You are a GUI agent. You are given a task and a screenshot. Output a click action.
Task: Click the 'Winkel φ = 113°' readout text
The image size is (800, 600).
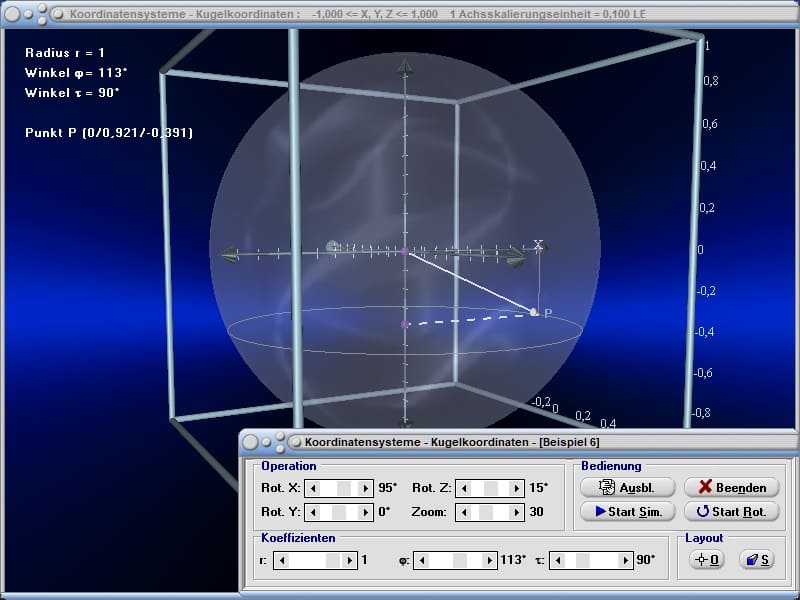coord(76,72)
